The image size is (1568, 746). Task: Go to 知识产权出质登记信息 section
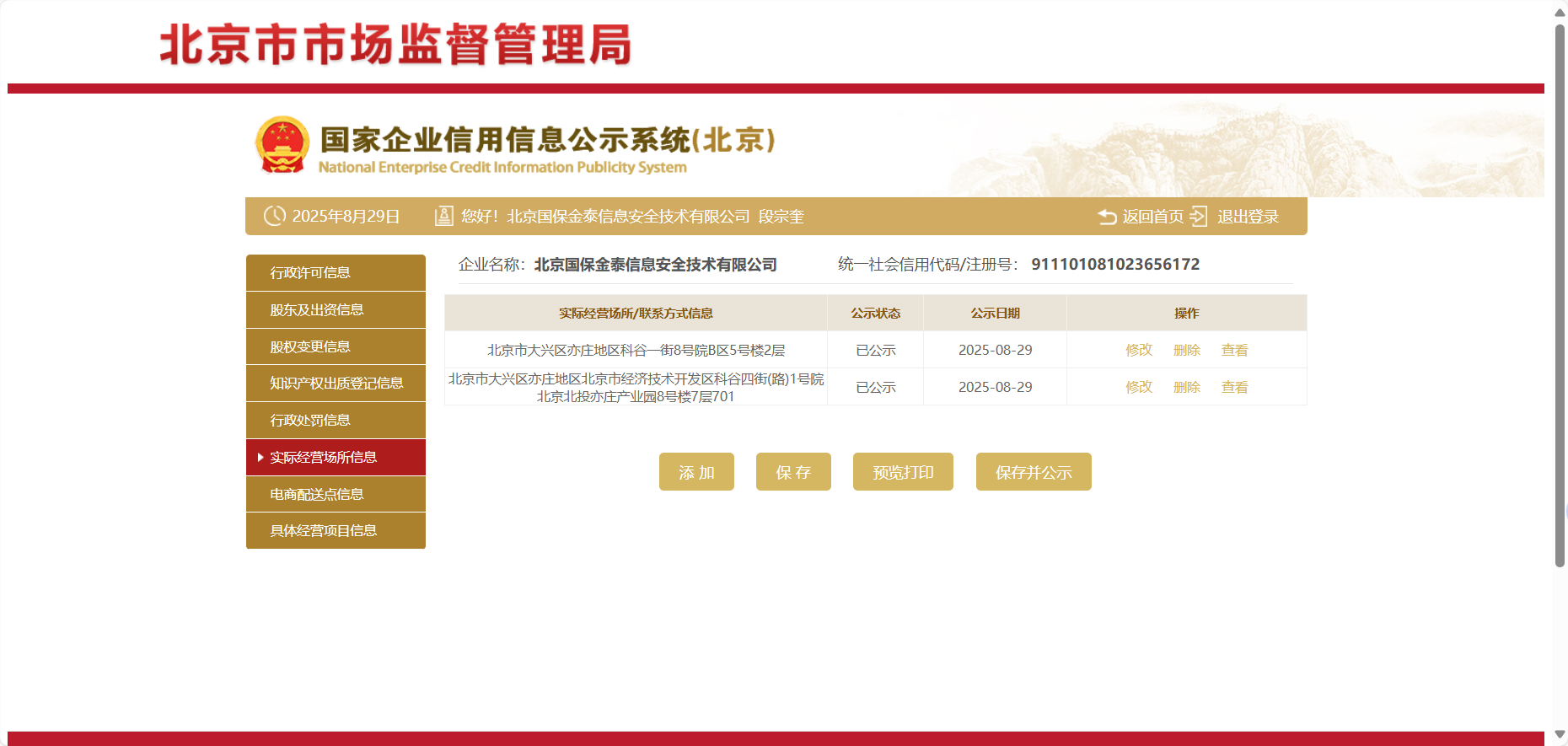(336, 384)
